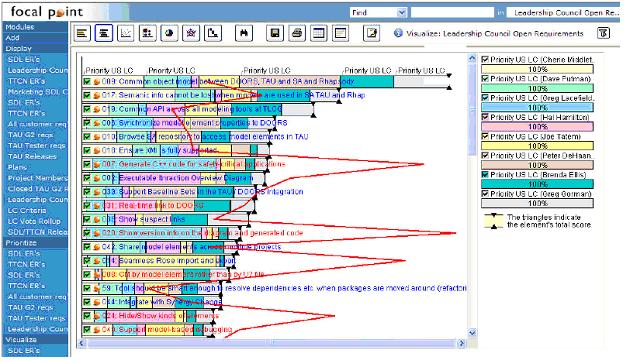
Task: Open Leadership Council Open Re... module dropdown
Action: point(566,13)
